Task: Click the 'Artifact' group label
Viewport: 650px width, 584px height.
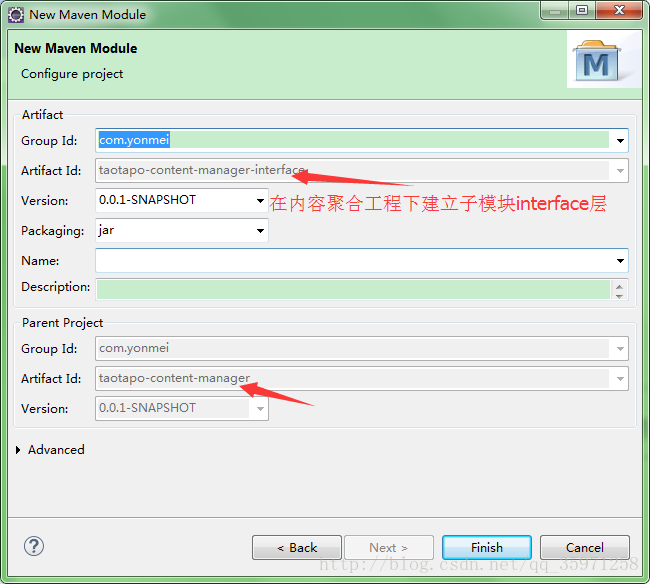Action: [x=42, y=115]
